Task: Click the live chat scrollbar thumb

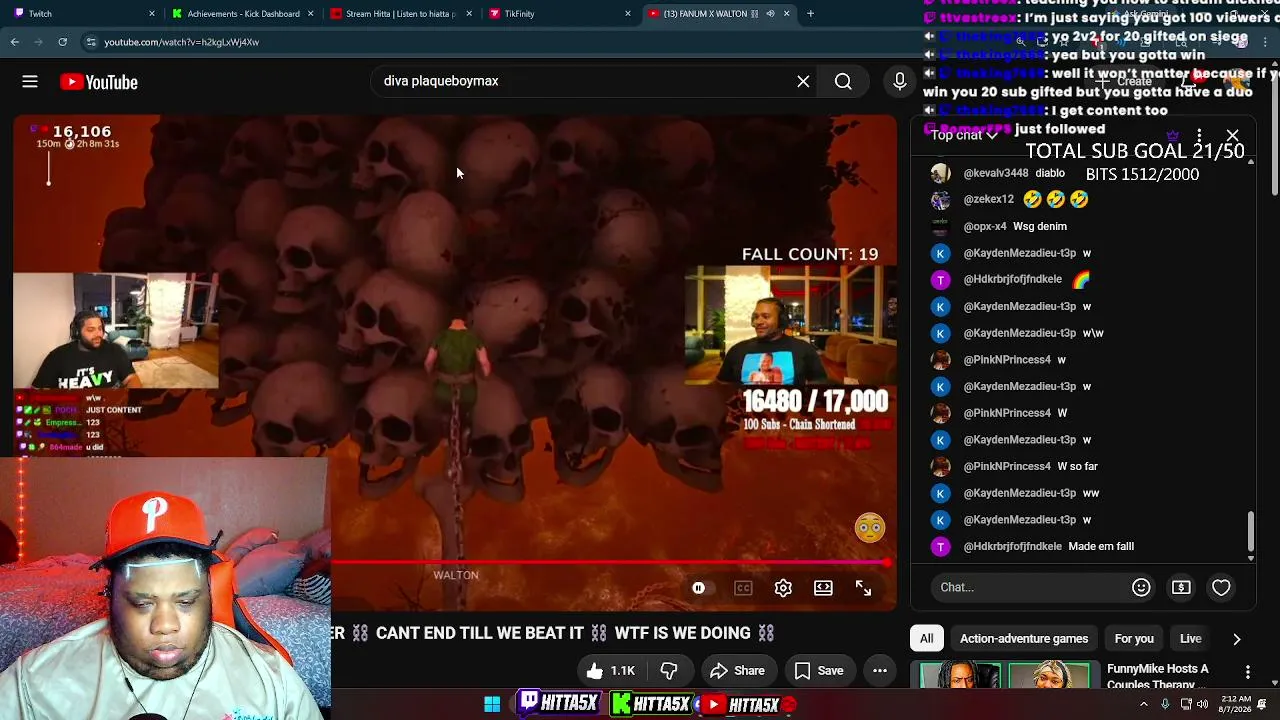Action: (1250, 531)
